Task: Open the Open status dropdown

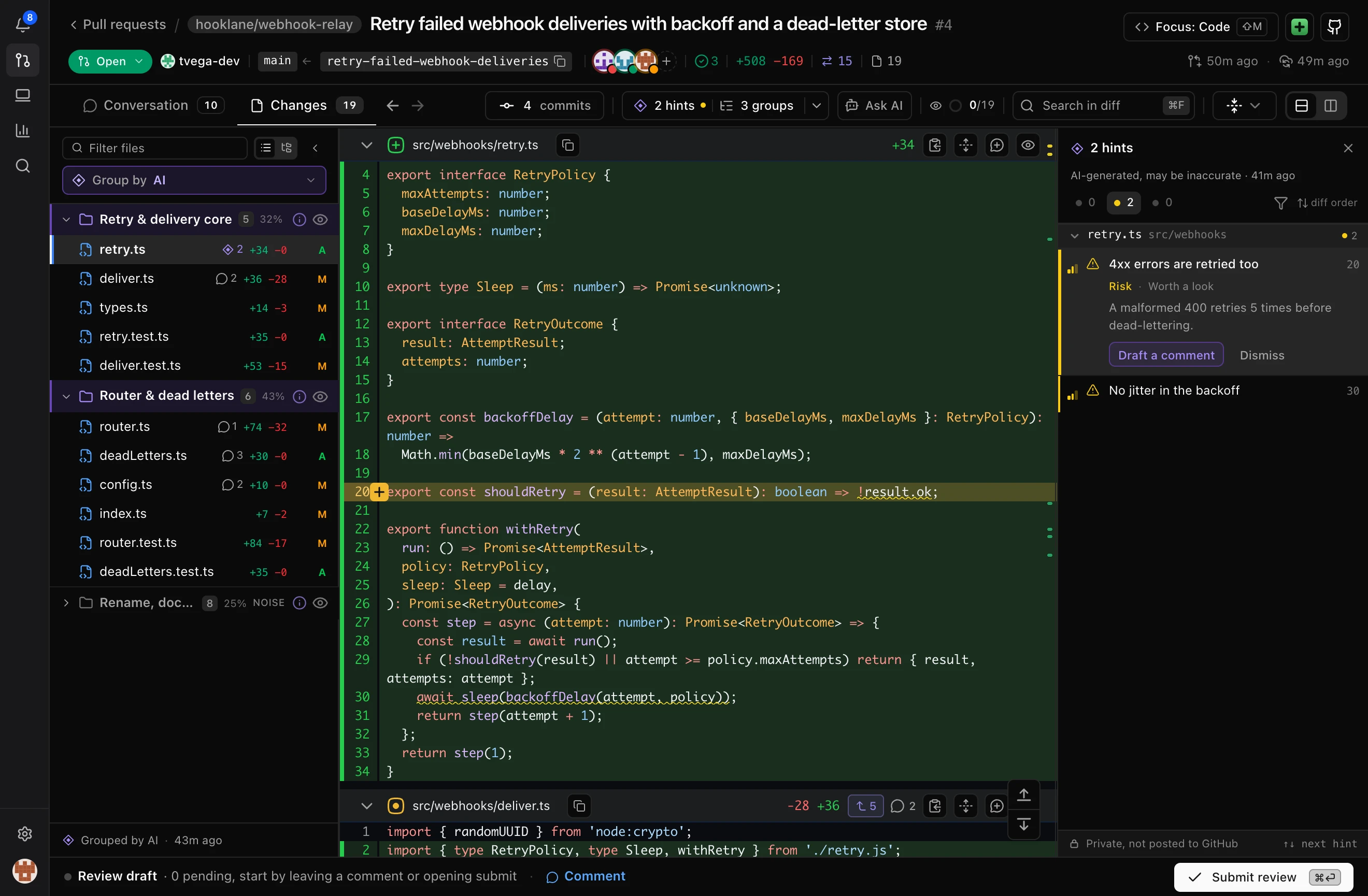Action: pos(110,61)
